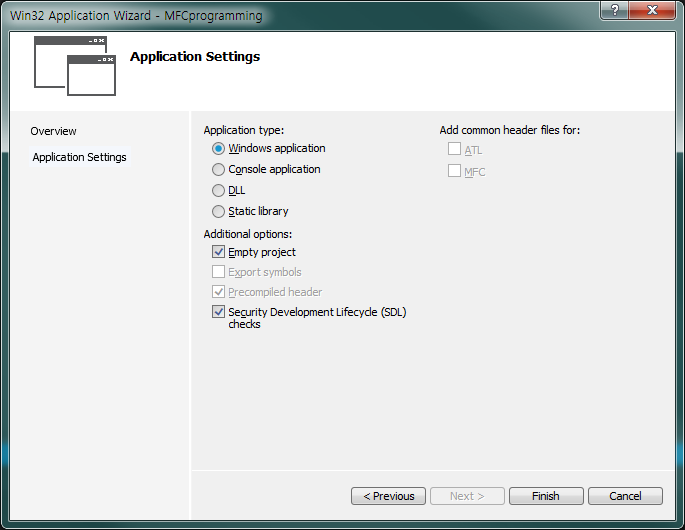
Task: Click the disabled Next button
Action: pos(467,496)
